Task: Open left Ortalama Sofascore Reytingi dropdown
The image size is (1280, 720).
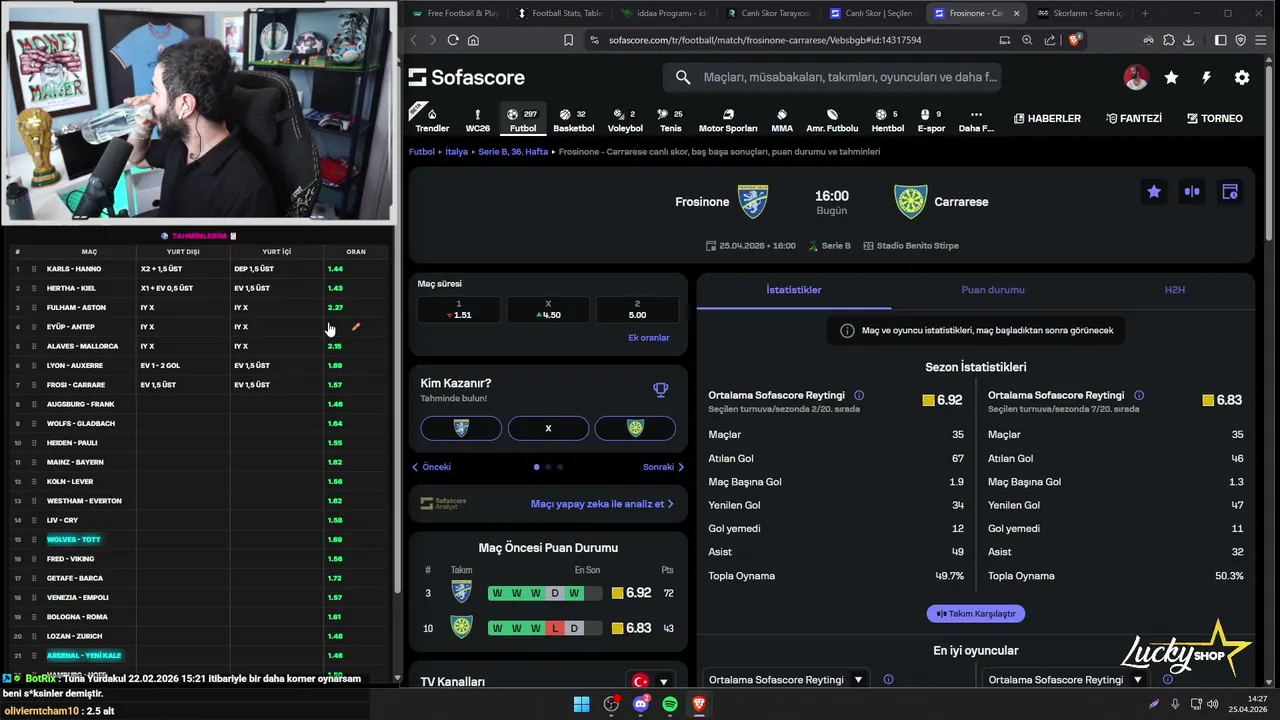Action: pyautogui.click(x=785, y=680)
